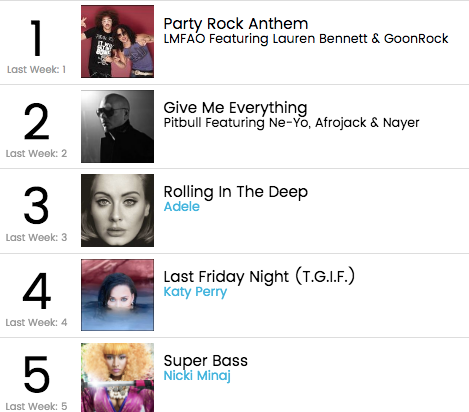
Task: Open the Rolling In The Deep title
Action: coord(236,192)
